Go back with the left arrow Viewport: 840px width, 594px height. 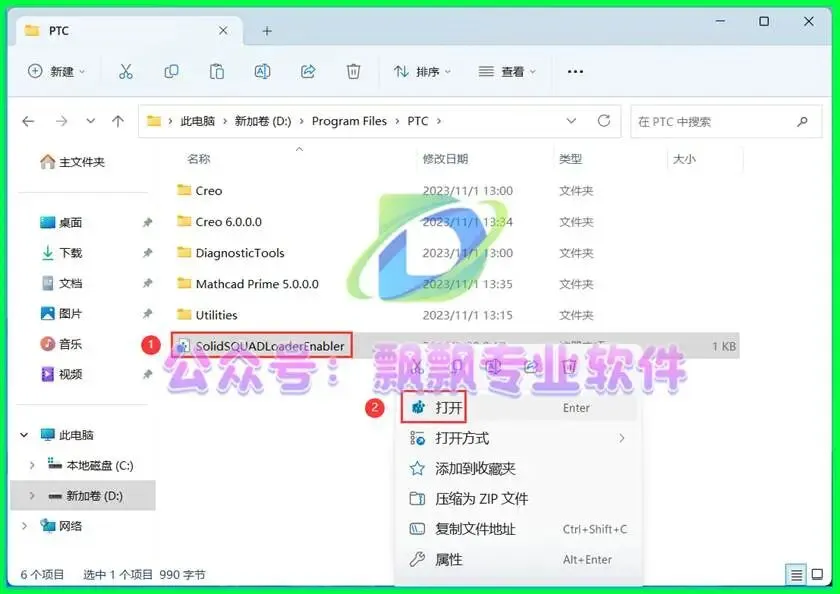[28, 122]
